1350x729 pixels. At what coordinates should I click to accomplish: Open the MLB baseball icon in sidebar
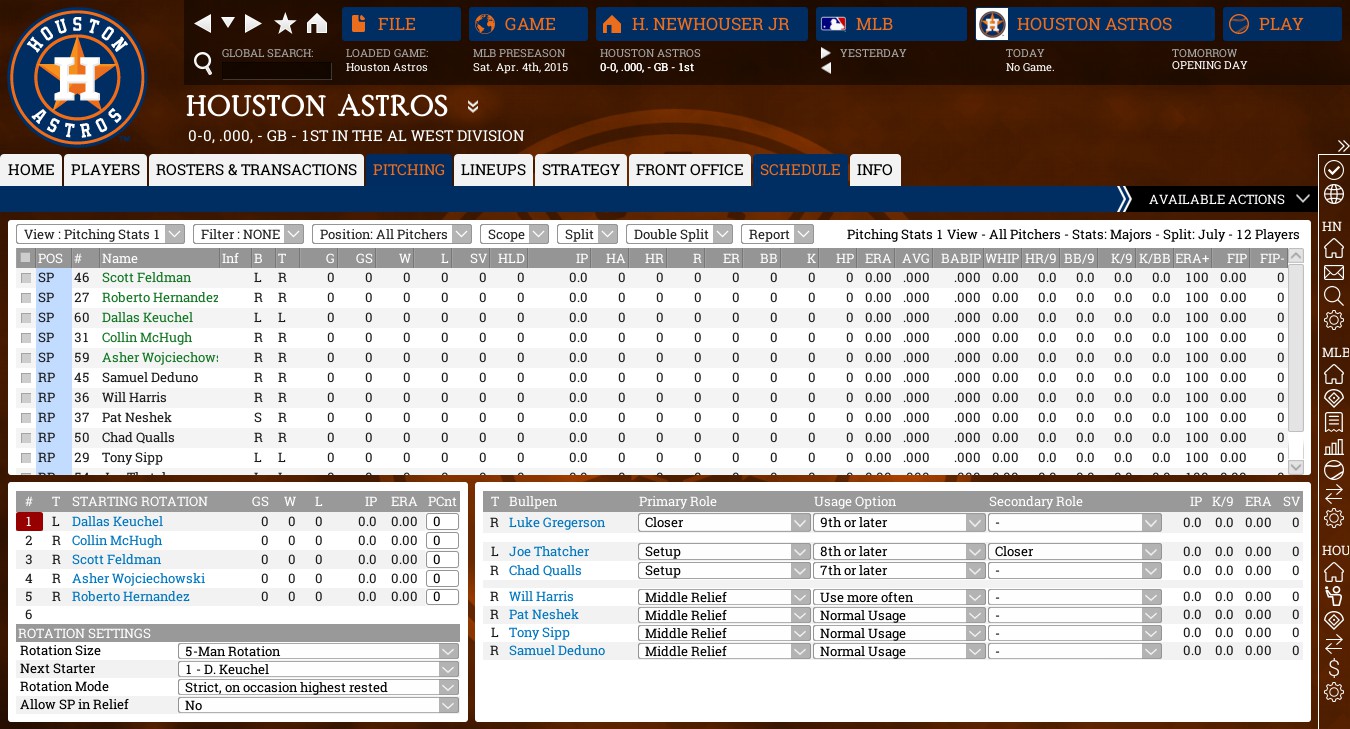[x=1333, y=470]
